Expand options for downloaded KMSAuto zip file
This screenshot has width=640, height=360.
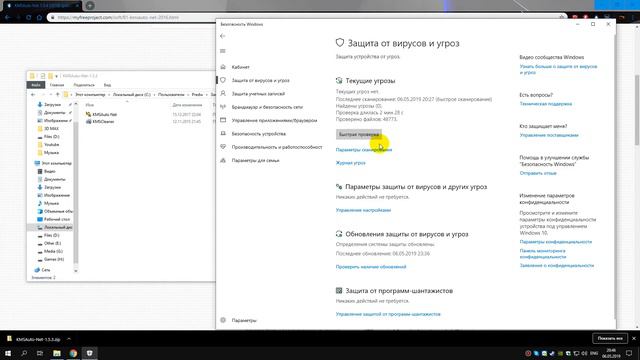pyautogui.click(x=69, y=339)
